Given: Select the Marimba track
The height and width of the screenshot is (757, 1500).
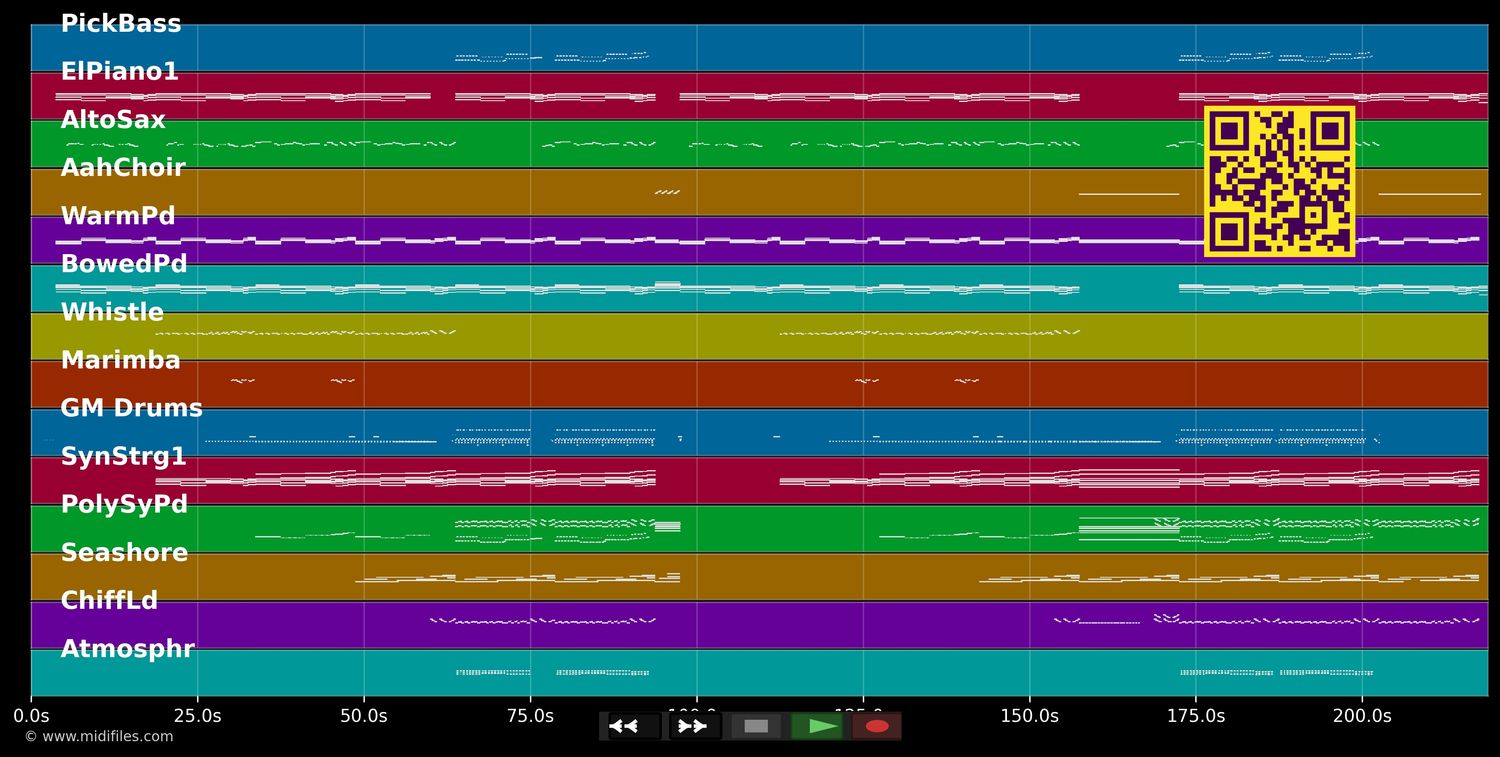Looking at the screenshot, I should tap(121, 359).
